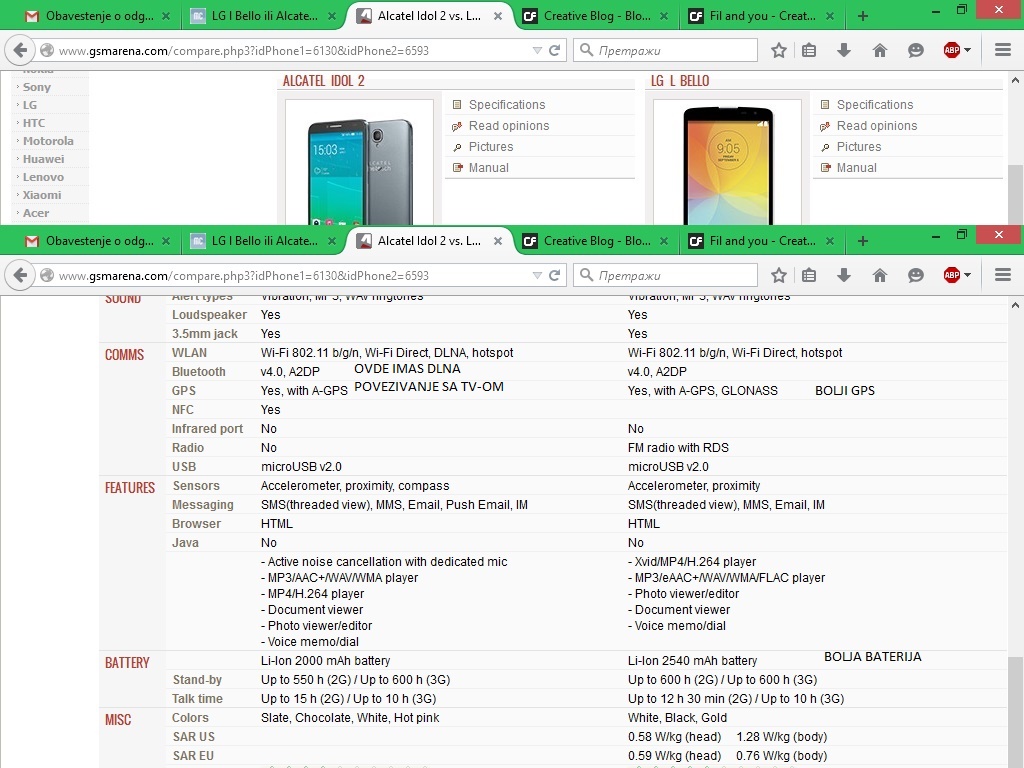Click the Adblock Plus icon in the lower window
The image size is (1024, 768).
[952, 275]
